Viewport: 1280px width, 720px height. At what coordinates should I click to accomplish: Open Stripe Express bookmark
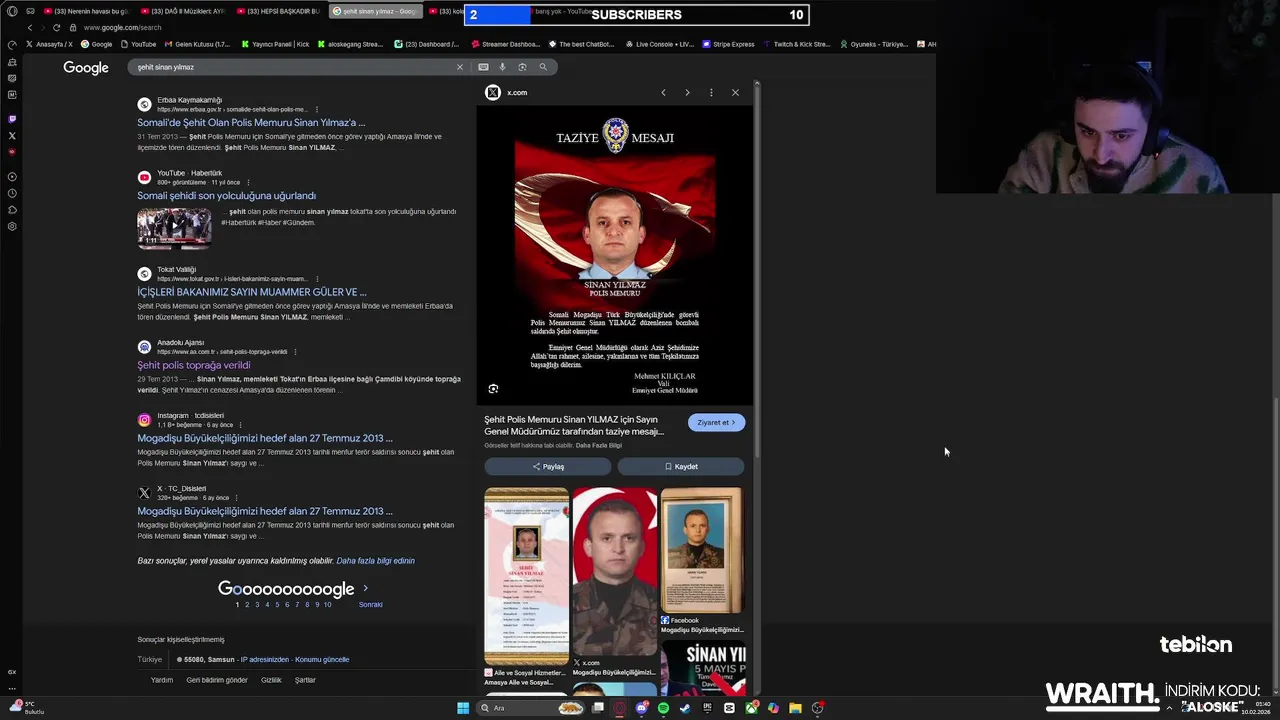(x=728, y=44)
